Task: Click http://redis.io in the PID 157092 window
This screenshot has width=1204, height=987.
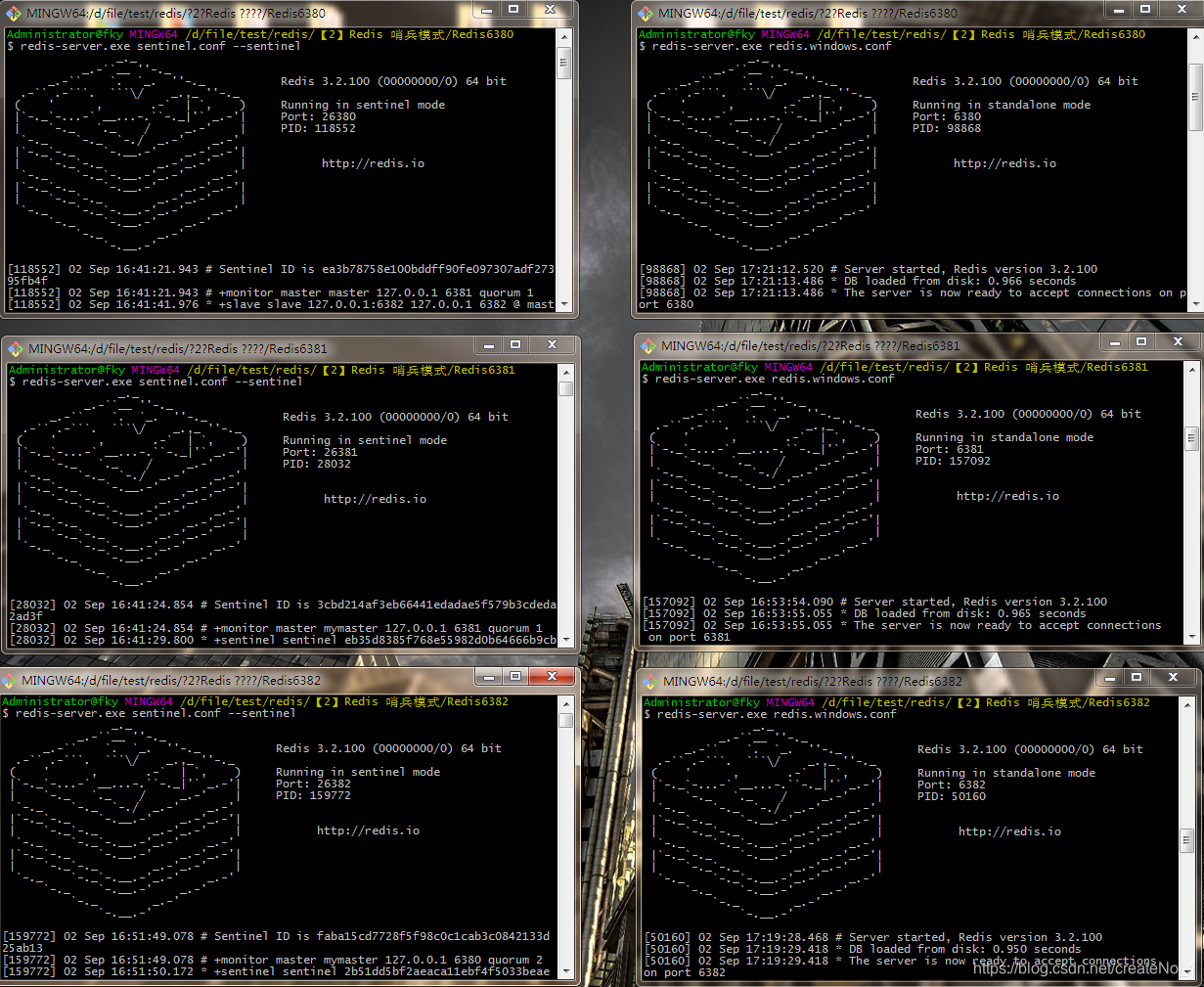Action: [x=1007, y=496]
